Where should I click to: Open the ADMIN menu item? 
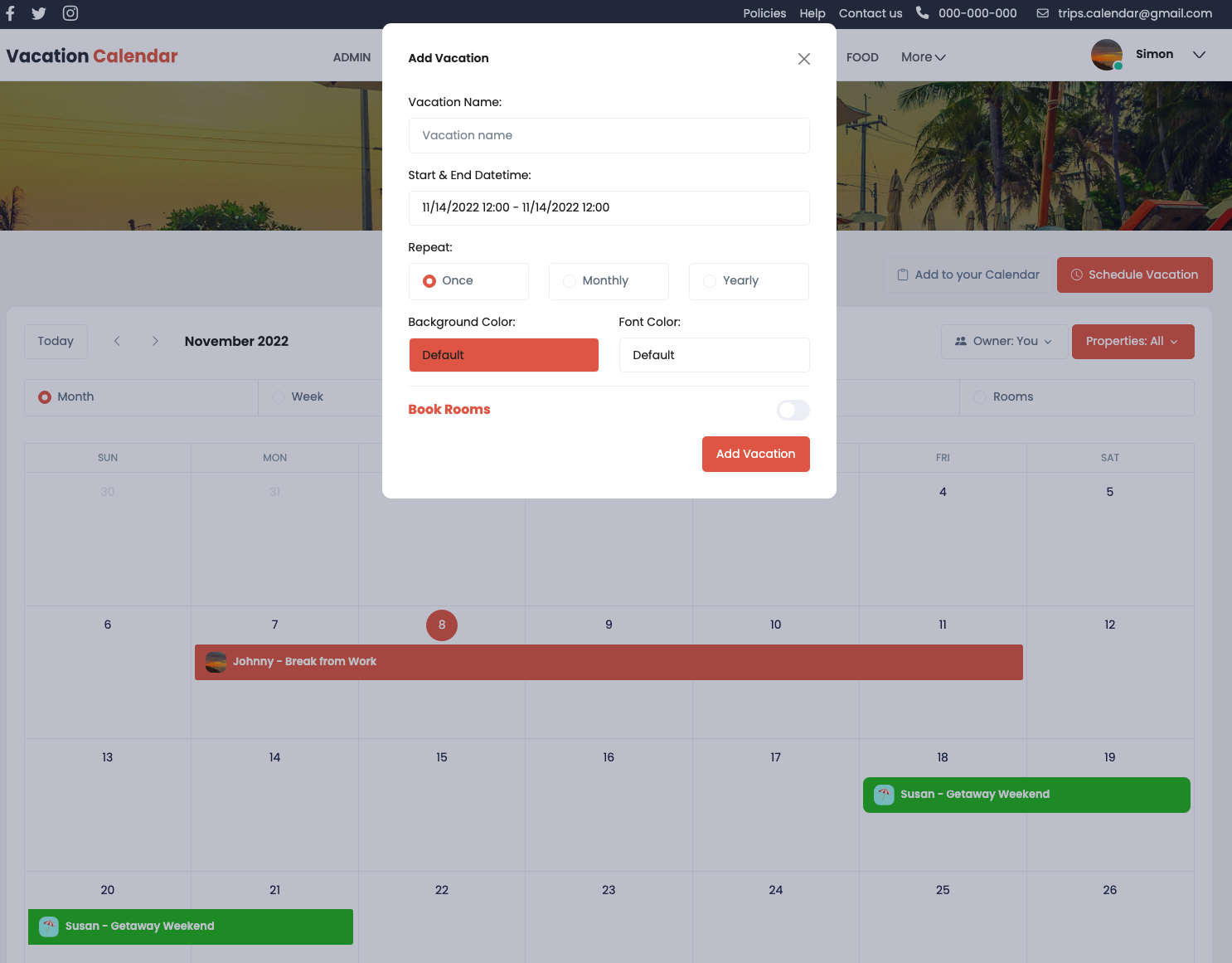pos(352,57)
